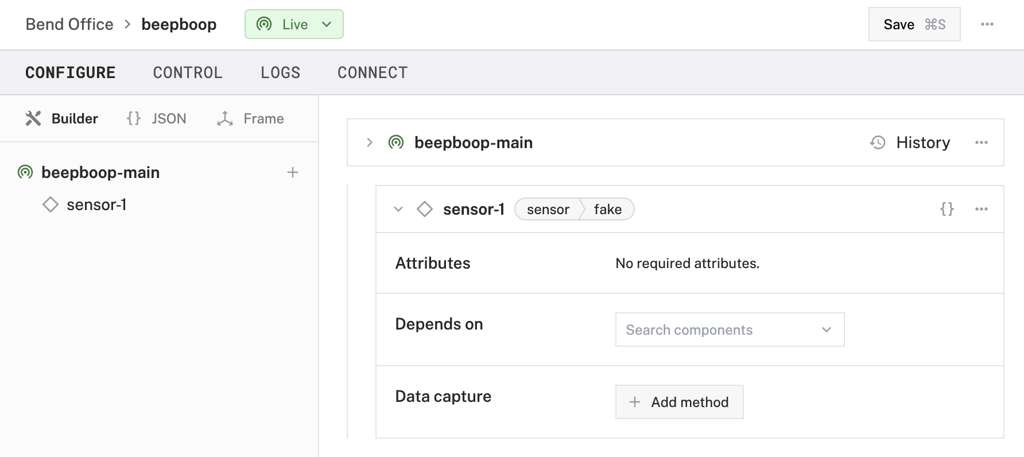Navigate to Bend Office breadcrumb link

pyautogui.click(x=69, y=24)
